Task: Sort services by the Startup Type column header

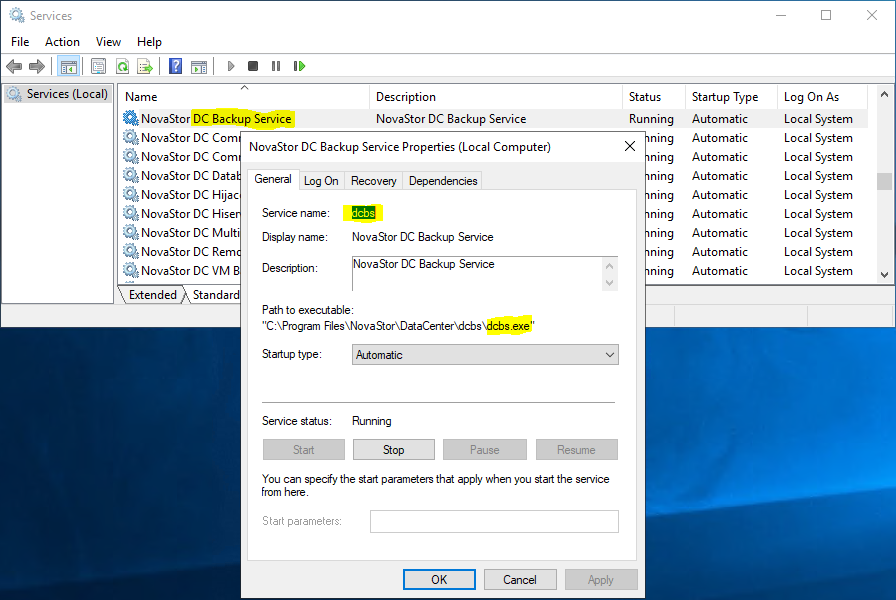Action: [731, 97]
